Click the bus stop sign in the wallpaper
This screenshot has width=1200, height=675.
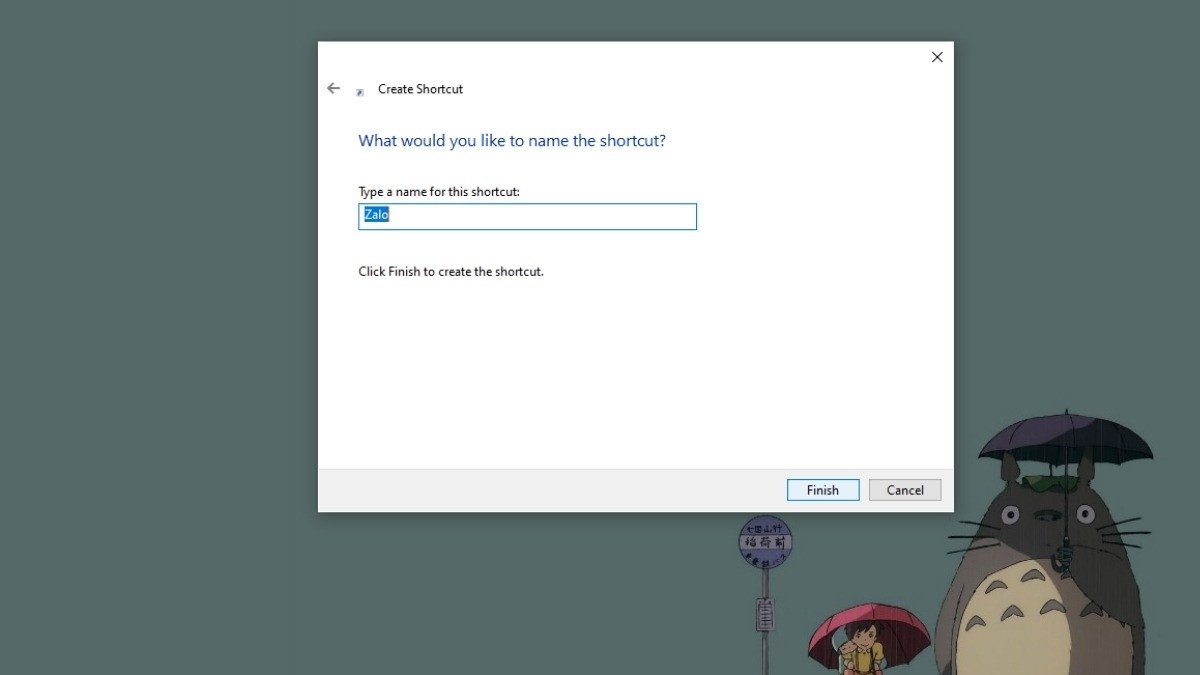(x=765, y=540)
